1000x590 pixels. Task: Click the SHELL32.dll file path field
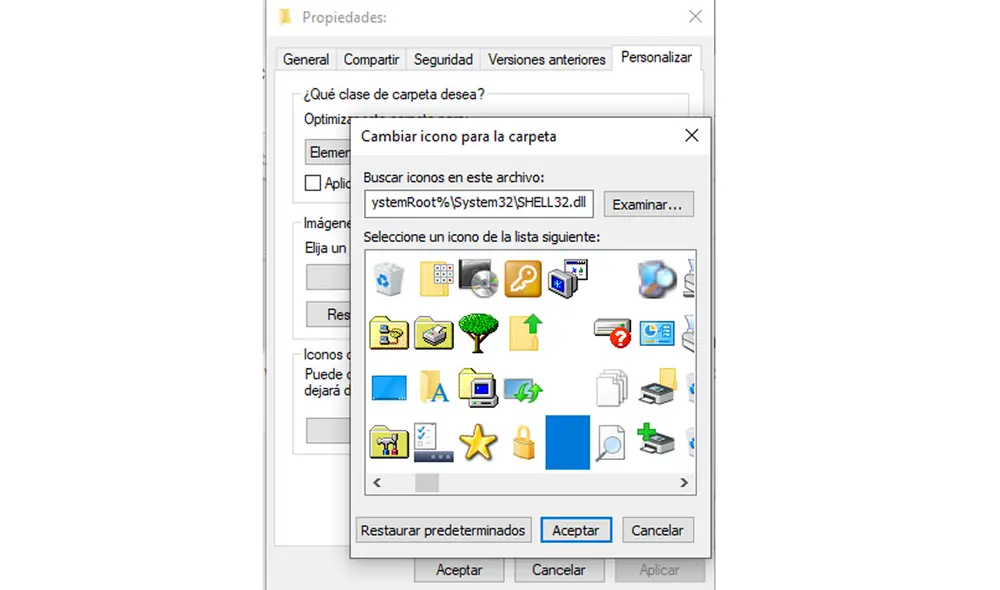click(479, 203)
